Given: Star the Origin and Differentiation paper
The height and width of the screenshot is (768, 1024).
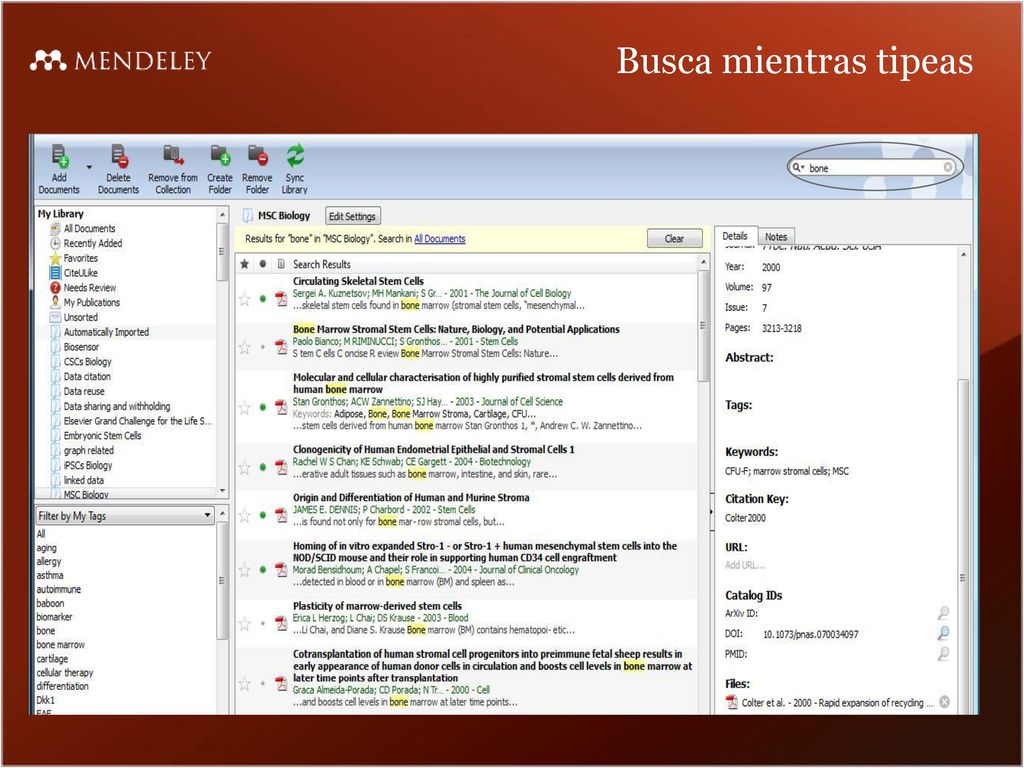Looking at the screenshot, I should point(244,515).
